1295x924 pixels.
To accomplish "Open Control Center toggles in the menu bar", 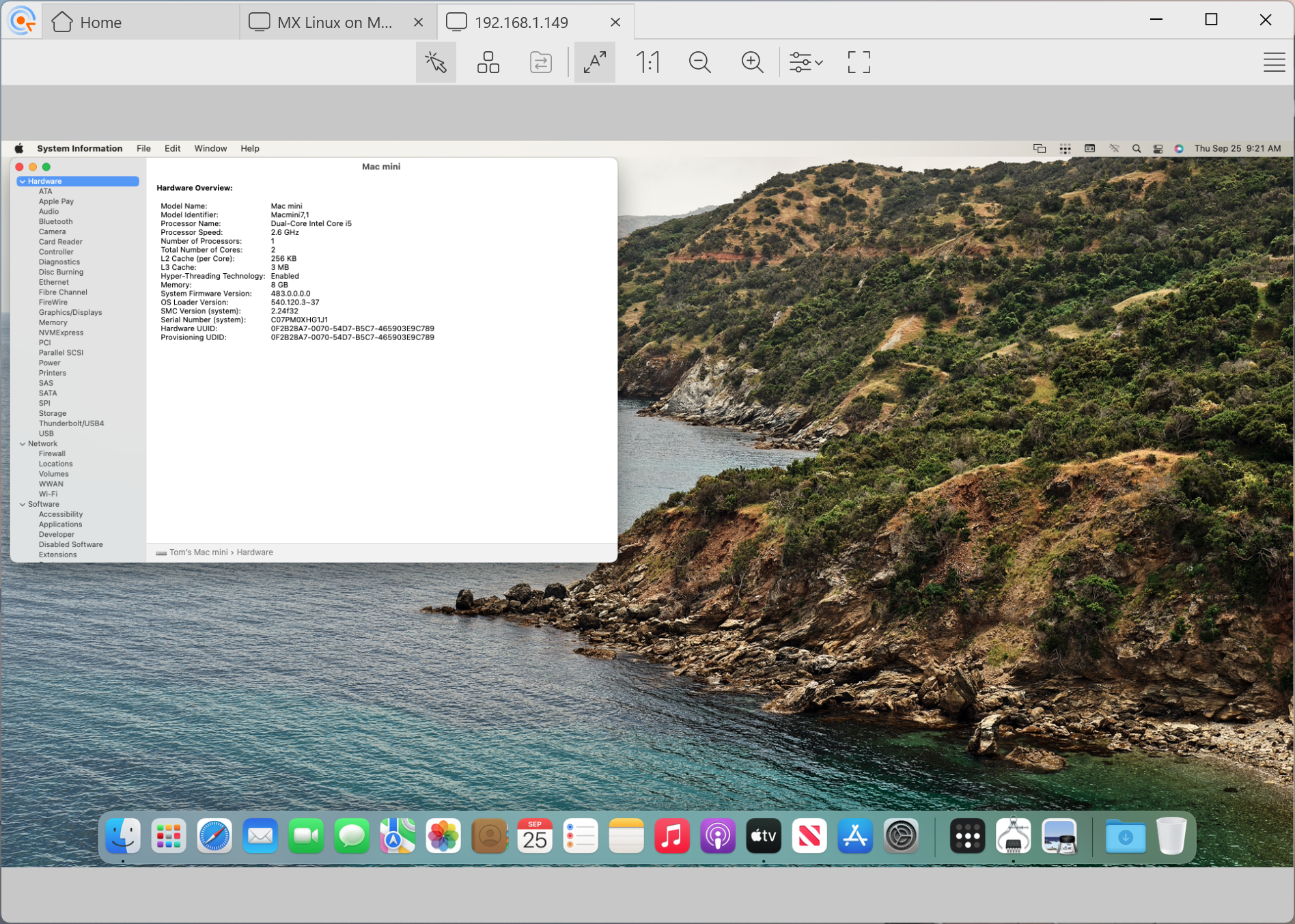I will click(1157, 148).
